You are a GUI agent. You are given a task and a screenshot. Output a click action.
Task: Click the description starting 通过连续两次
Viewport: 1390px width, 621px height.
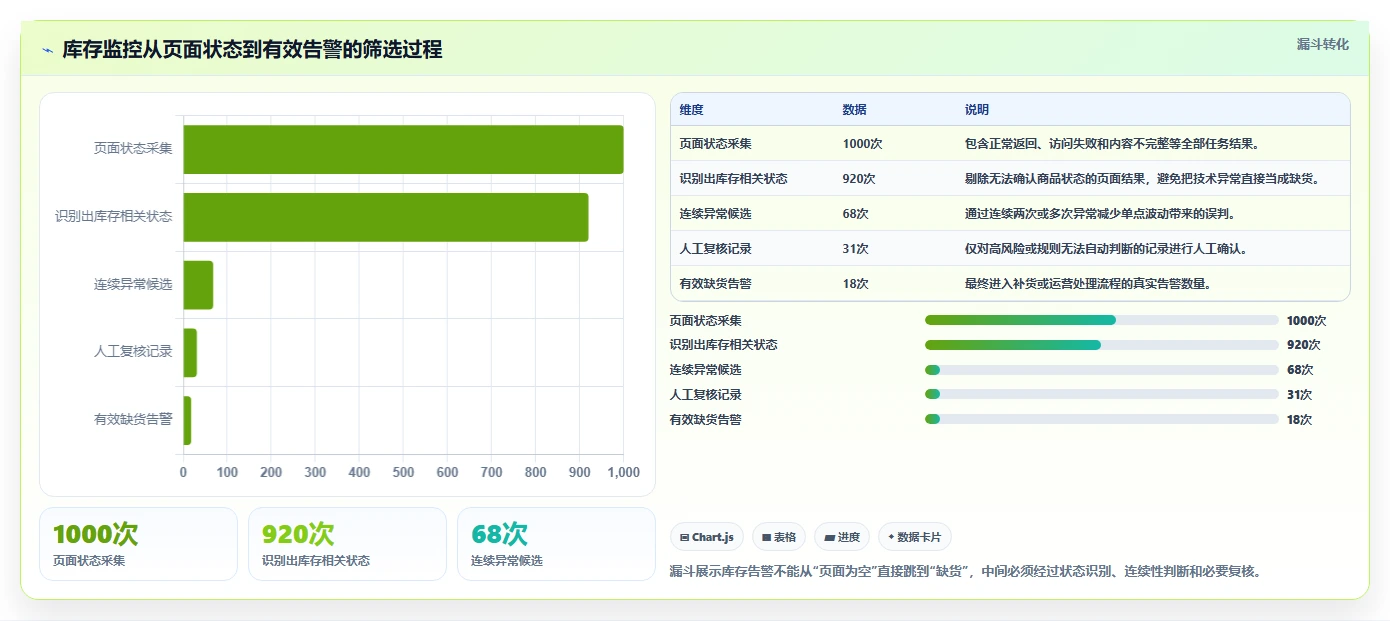pos(1100,214)
